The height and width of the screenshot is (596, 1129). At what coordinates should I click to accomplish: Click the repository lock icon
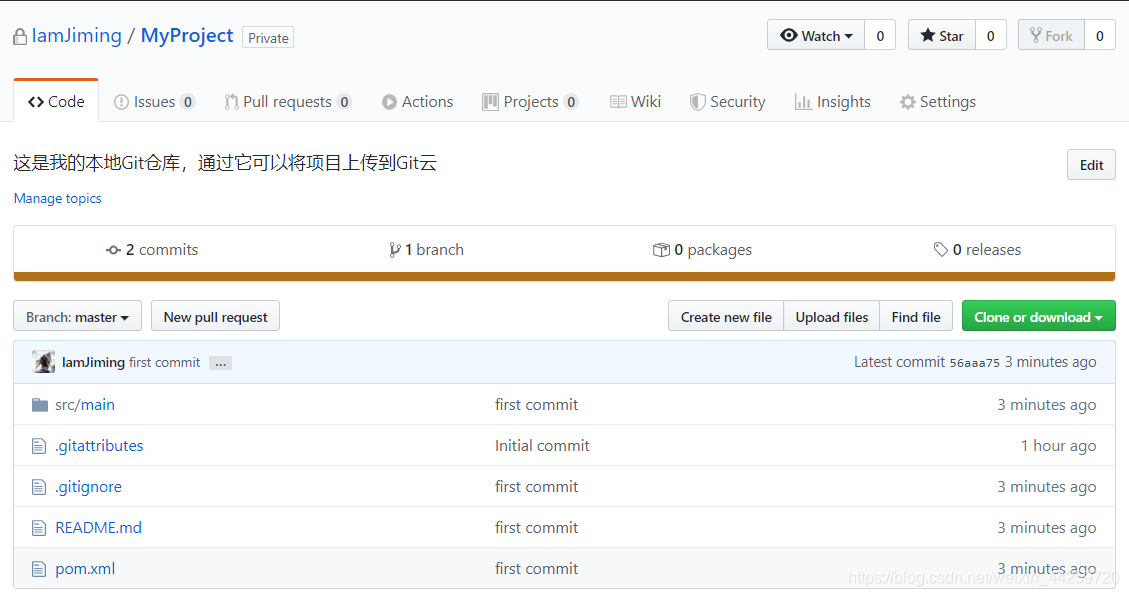pyautogui.click(x=18, y=35)
